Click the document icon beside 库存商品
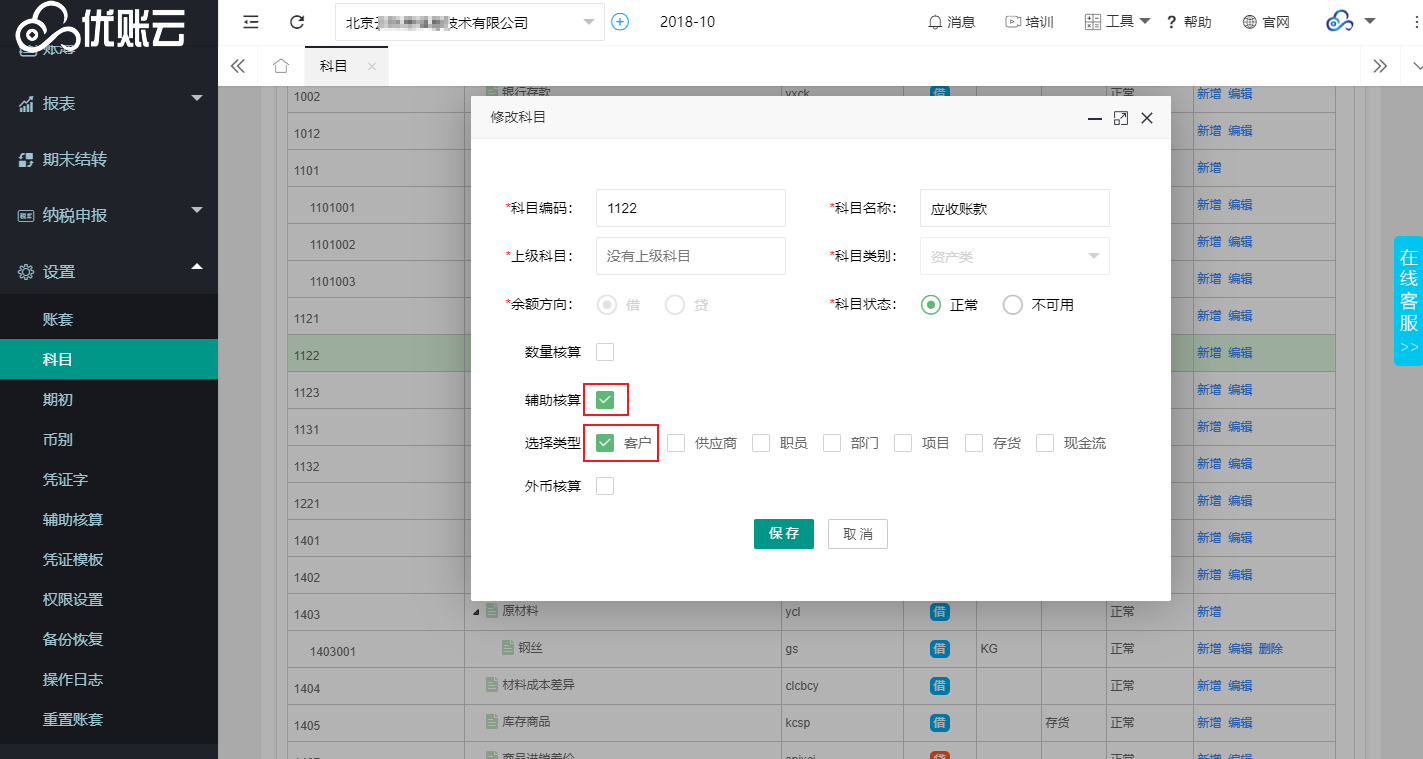Viewport: 1423px width, 759px height. pyautogui.click(x=491, y=722)
